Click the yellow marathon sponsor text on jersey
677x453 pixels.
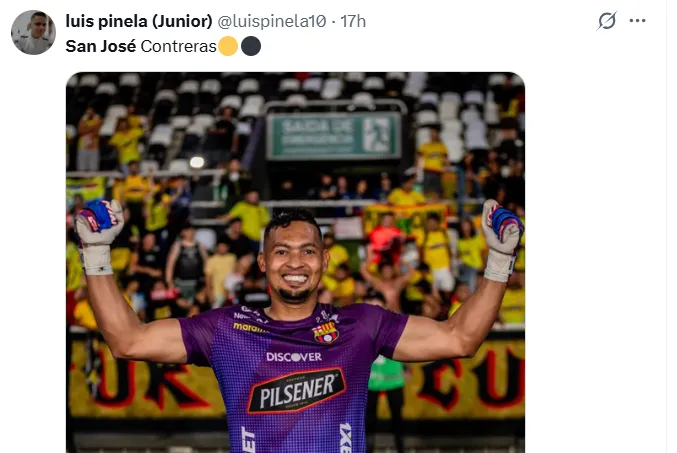coord(249,328)
